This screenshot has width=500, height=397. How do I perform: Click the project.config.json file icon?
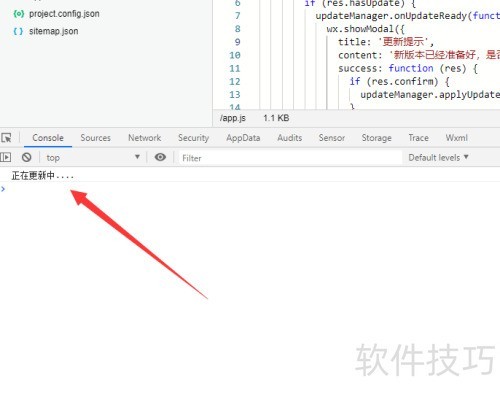click(x=18, y=14)
